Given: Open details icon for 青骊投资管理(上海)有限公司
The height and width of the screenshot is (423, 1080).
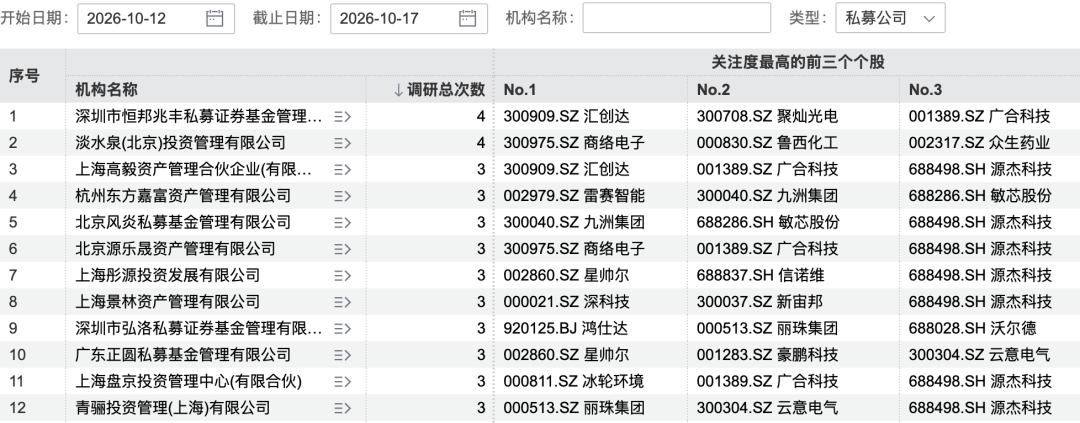Looking at the screenshot, I should pos(342,408).
